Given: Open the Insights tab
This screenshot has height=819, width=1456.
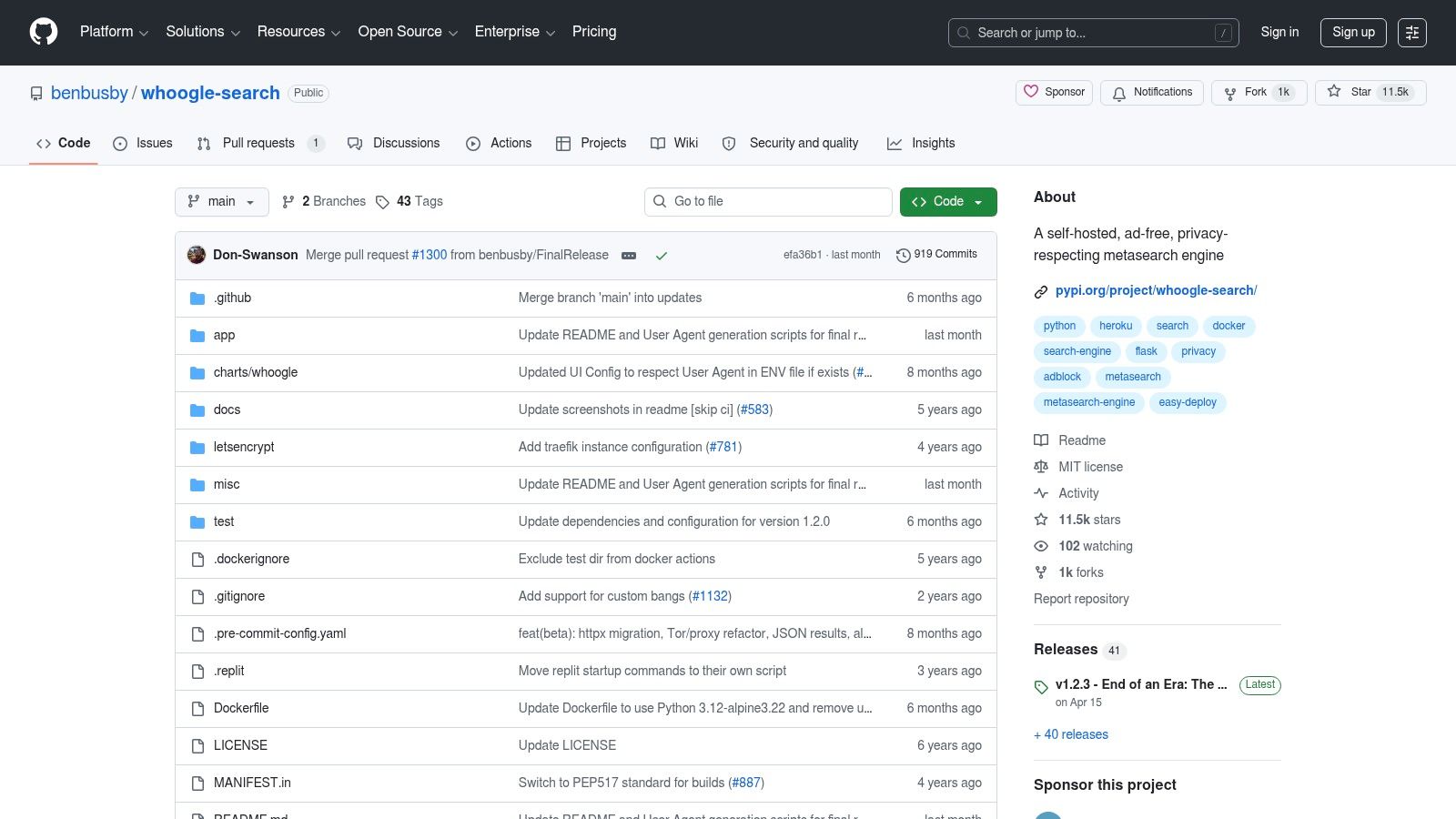Looking at the screenshot, I should coord(921,143).
